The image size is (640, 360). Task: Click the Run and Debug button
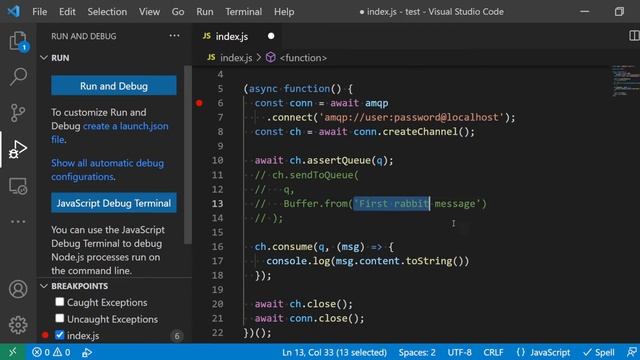(x=114, y=86)
